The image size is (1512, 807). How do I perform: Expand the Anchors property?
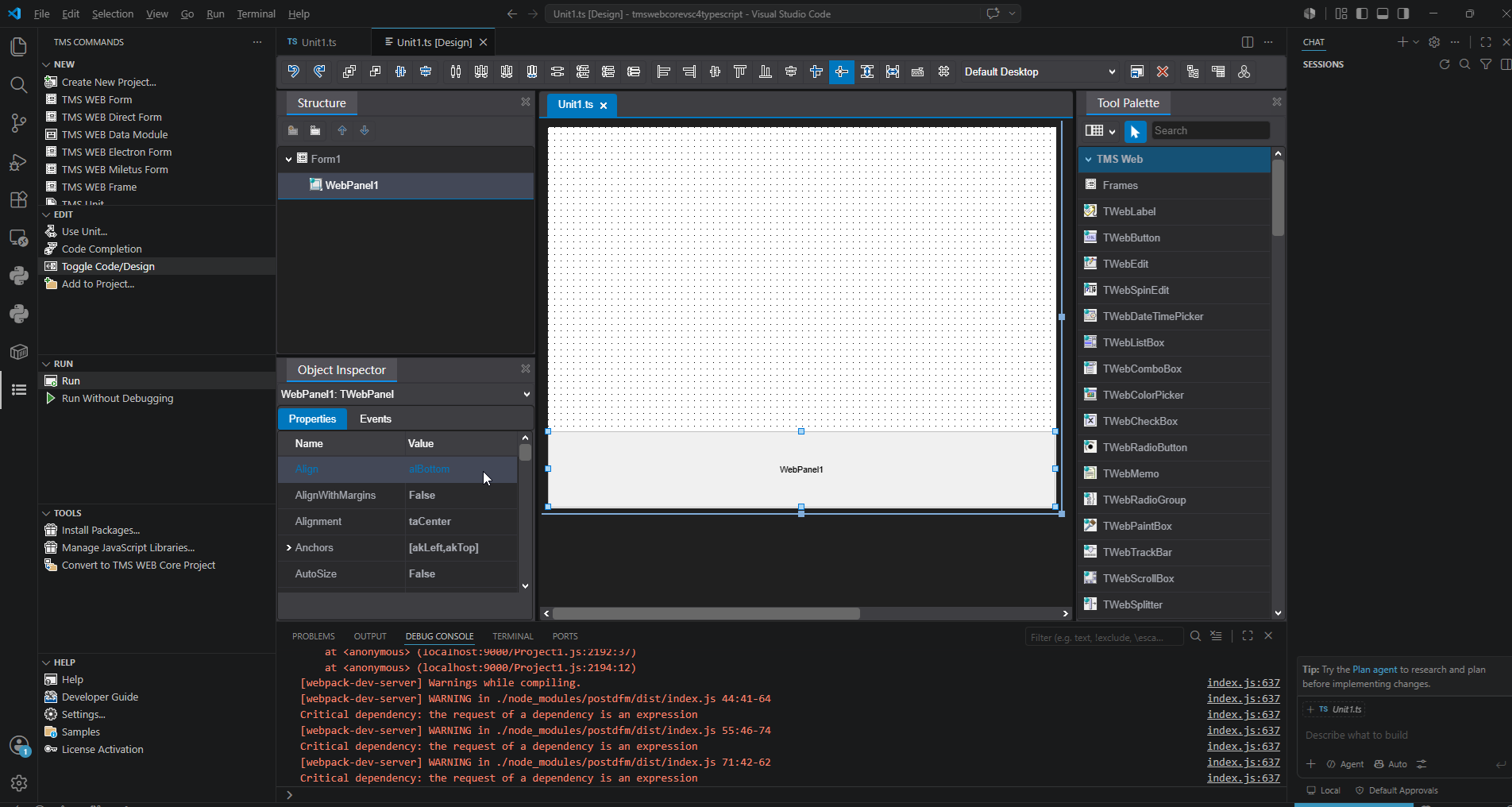(288, 548)
